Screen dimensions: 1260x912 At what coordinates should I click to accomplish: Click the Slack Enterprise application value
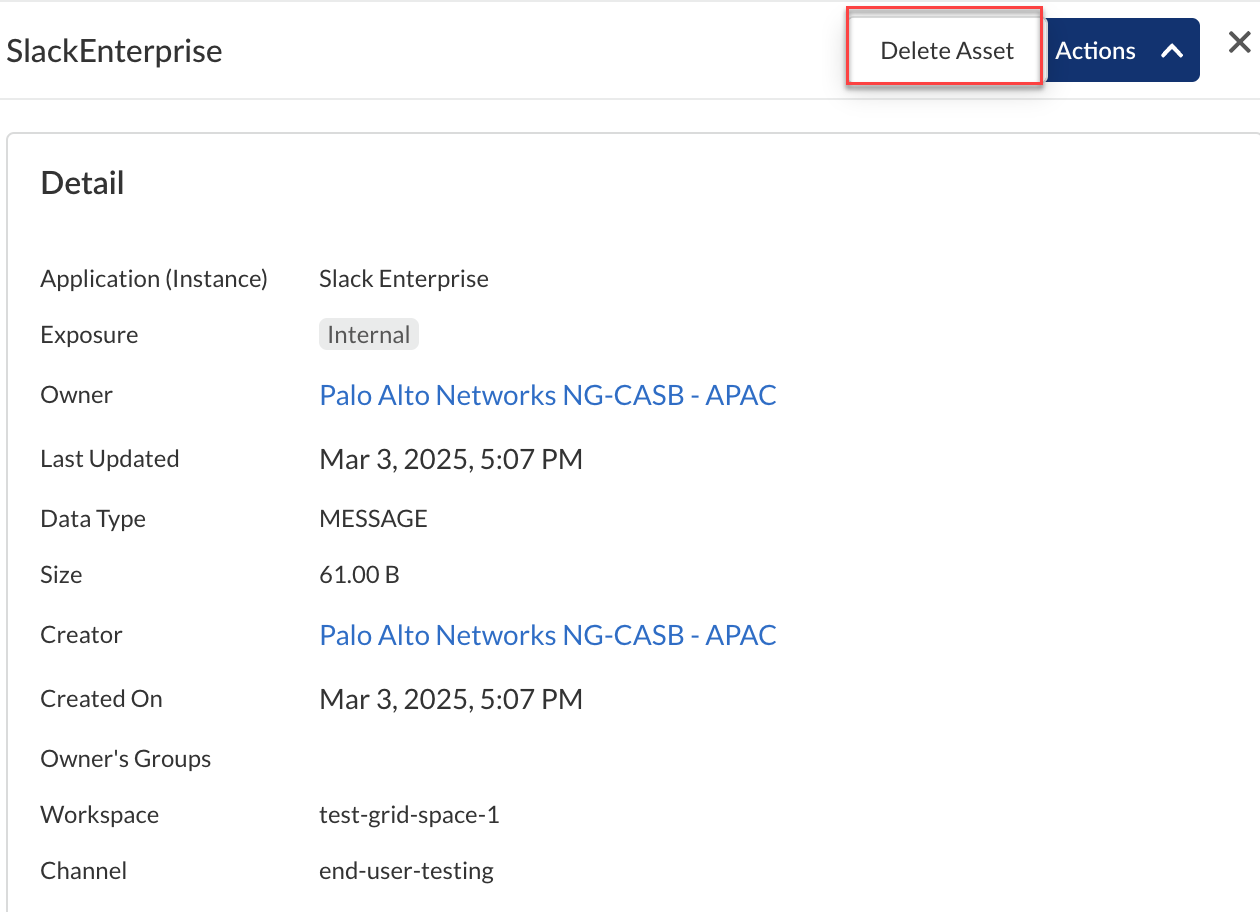(x=403, y=279)
